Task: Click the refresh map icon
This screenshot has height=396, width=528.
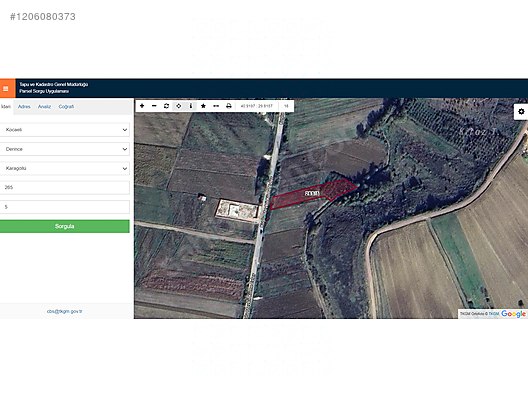Action: 166,106
